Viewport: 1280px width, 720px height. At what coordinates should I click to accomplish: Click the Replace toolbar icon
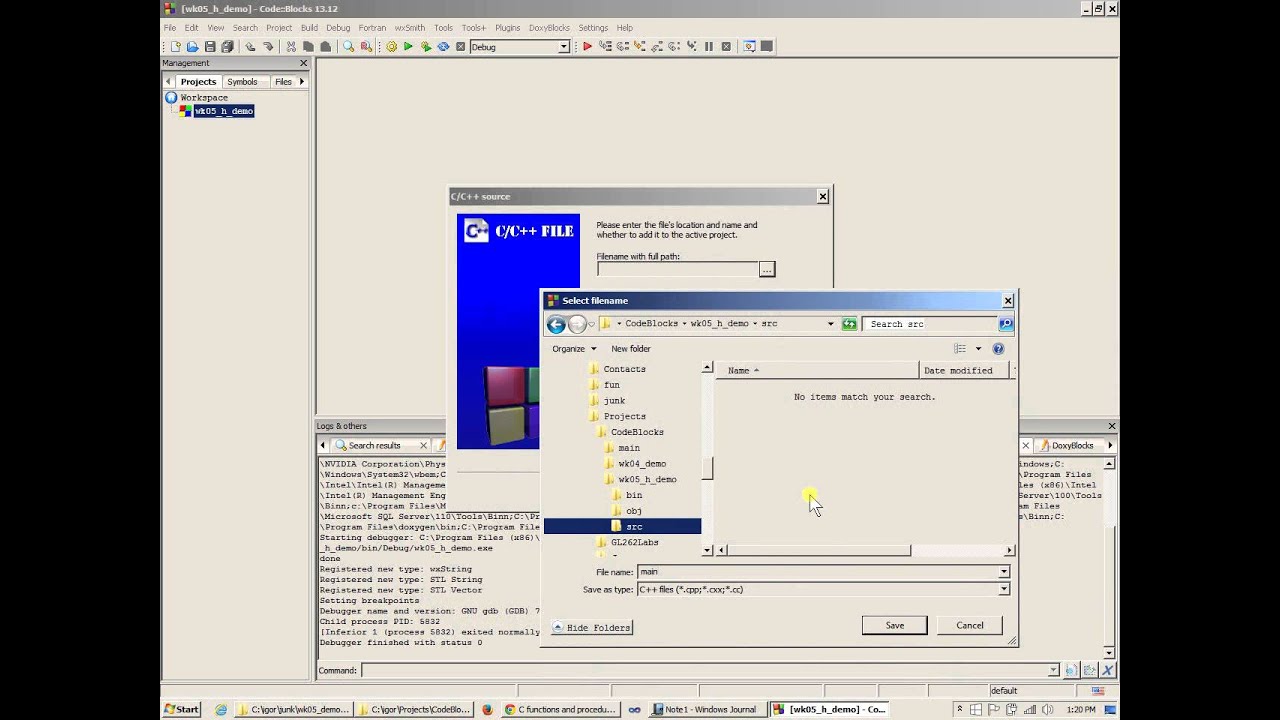tap(366, 46)
